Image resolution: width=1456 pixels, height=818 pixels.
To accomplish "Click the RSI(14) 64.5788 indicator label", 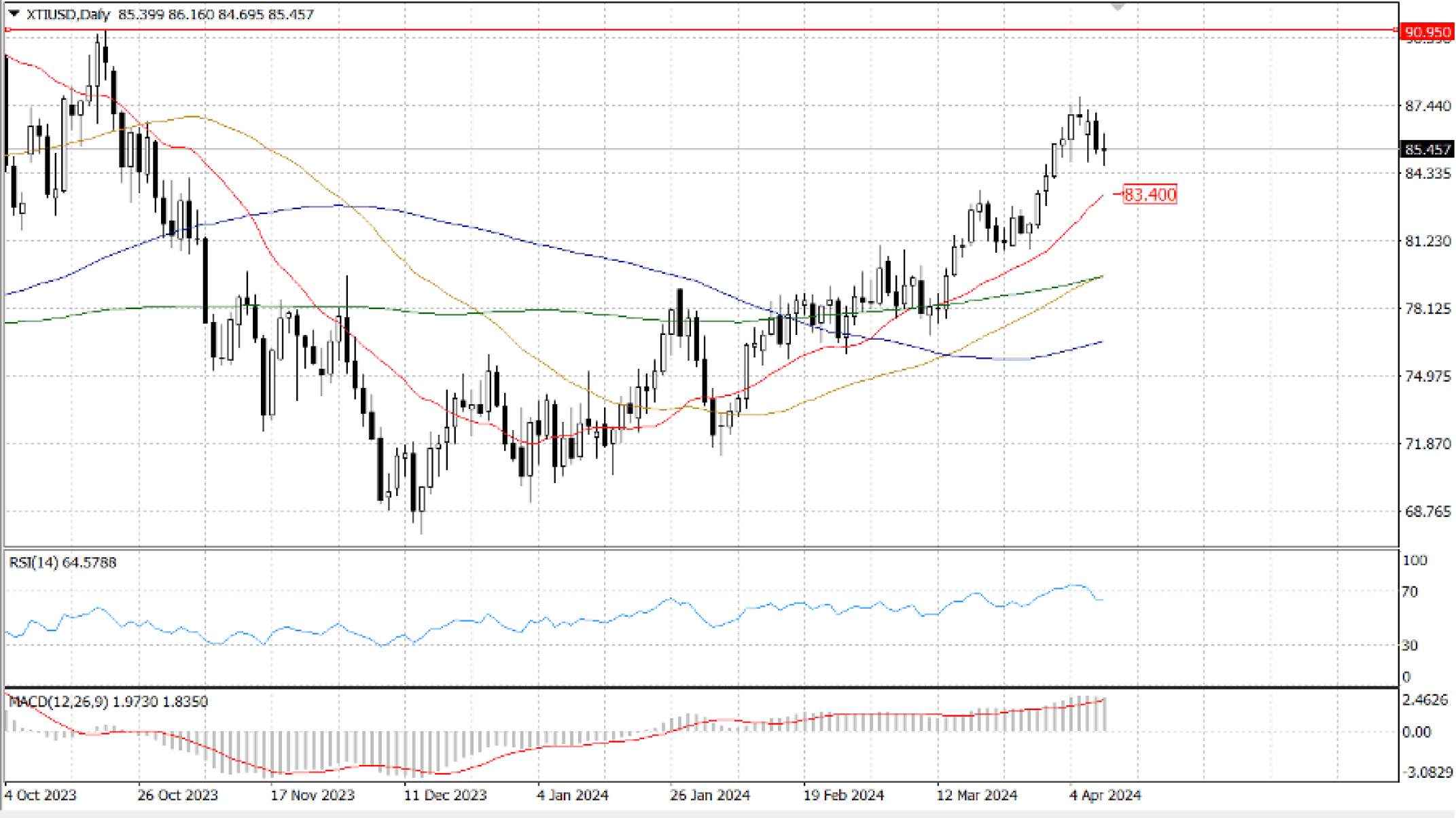I will pyautogui.click(x=63, y=563).
